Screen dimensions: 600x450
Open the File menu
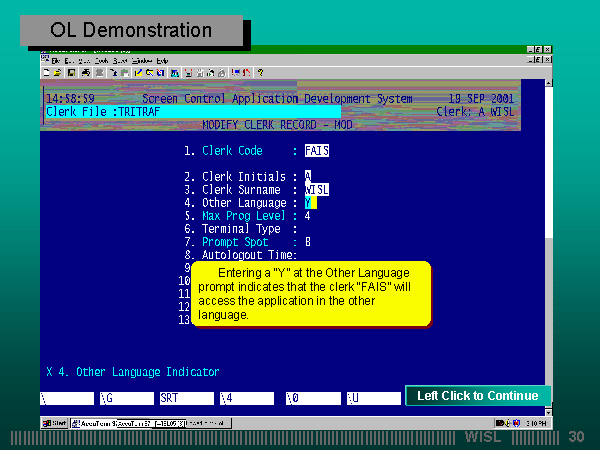[x=56, y=60]
